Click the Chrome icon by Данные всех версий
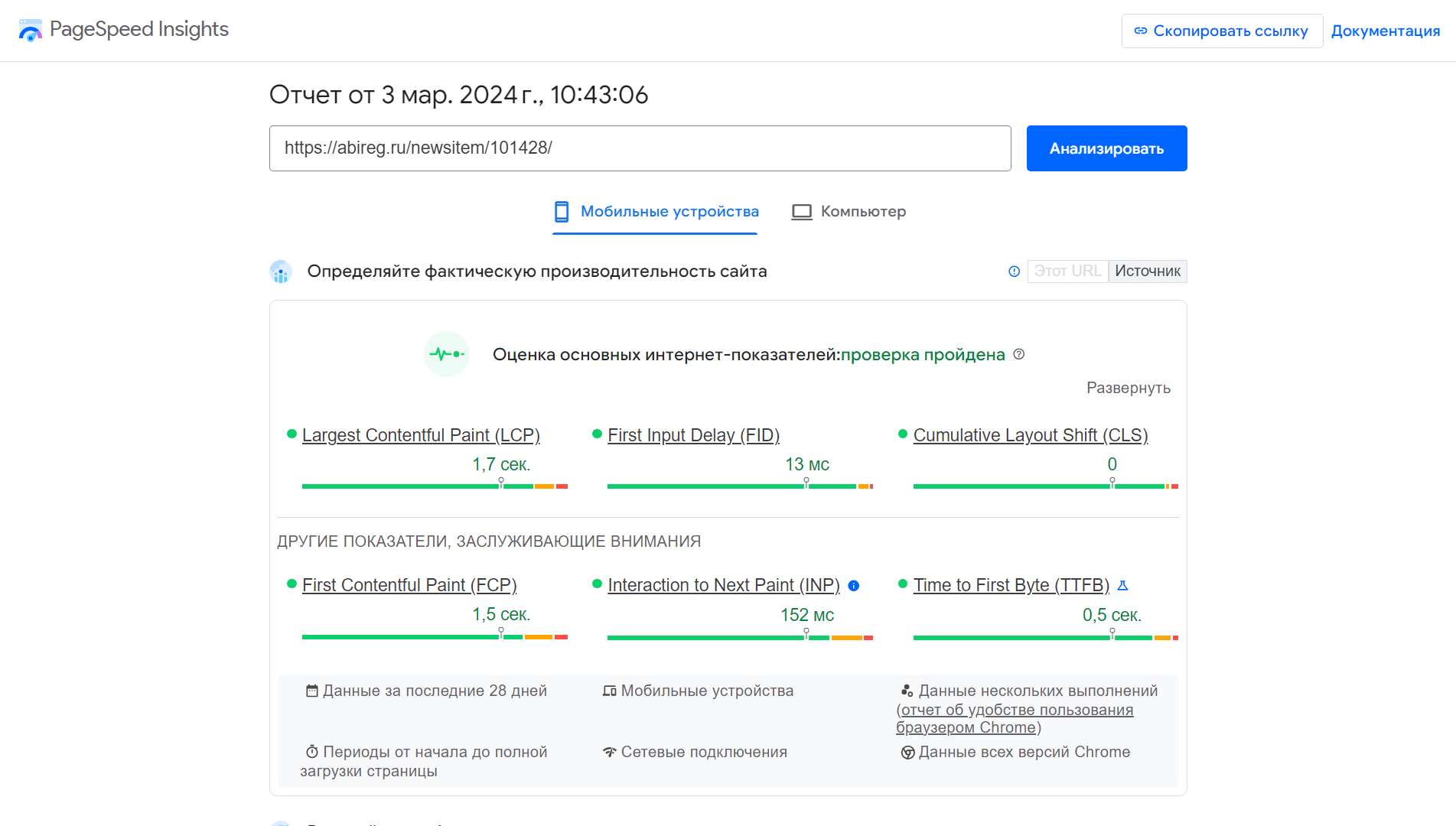1456x826 pixels. point(907,753)
